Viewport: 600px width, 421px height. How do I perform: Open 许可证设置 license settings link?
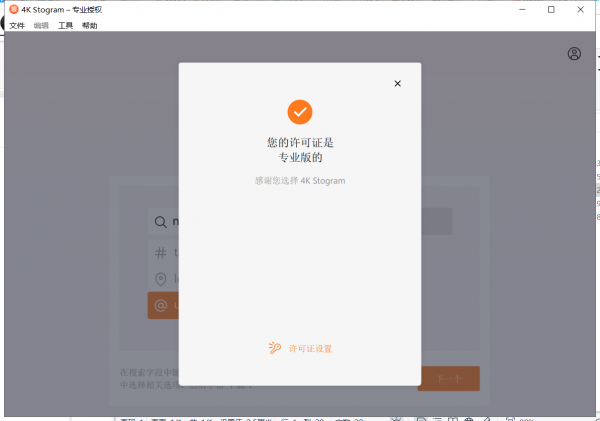pos(310,349)
